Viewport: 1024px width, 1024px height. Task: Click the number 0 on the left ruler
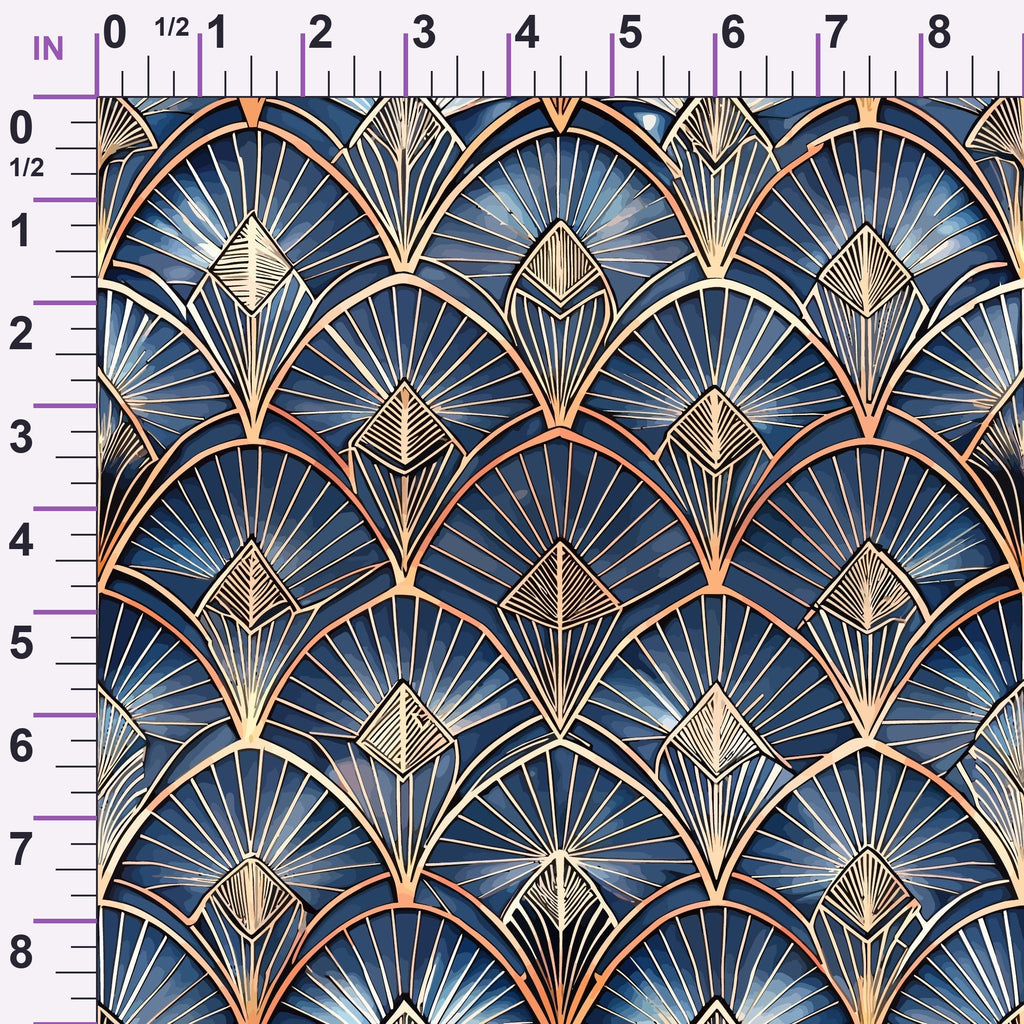(x=21, y=128)
